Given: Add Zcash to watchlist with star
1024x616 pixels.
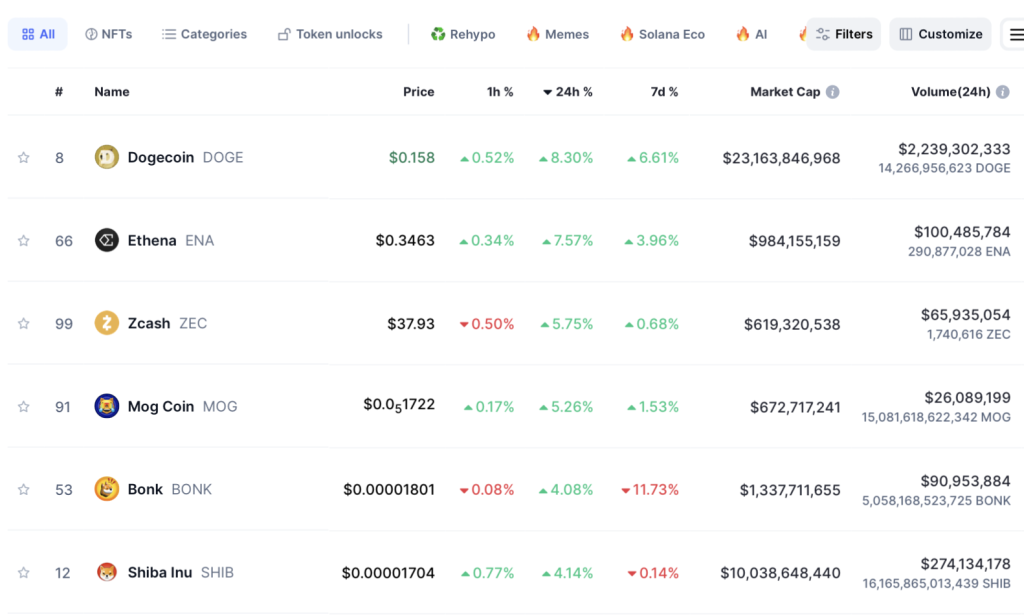Looking at the screenshot, I should tap(24, 323).
